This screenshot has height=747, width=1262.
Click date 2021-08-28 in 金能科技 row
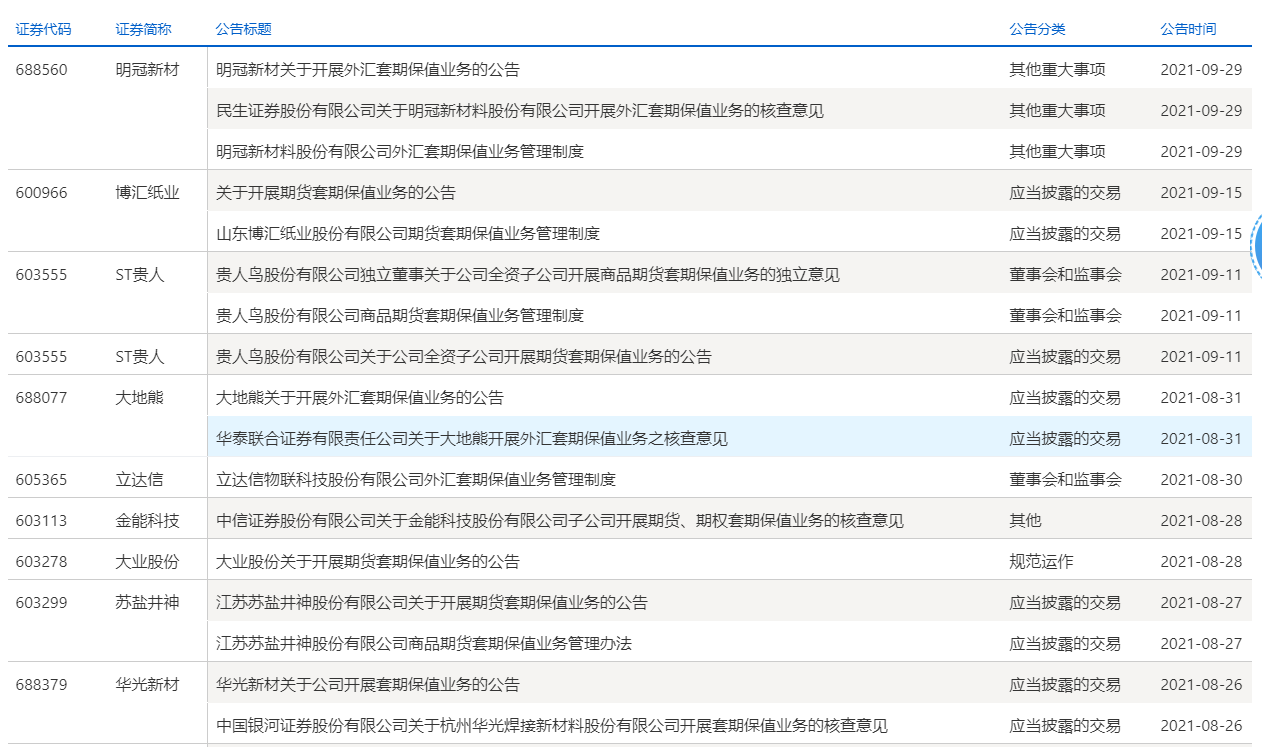(1201, 521)
